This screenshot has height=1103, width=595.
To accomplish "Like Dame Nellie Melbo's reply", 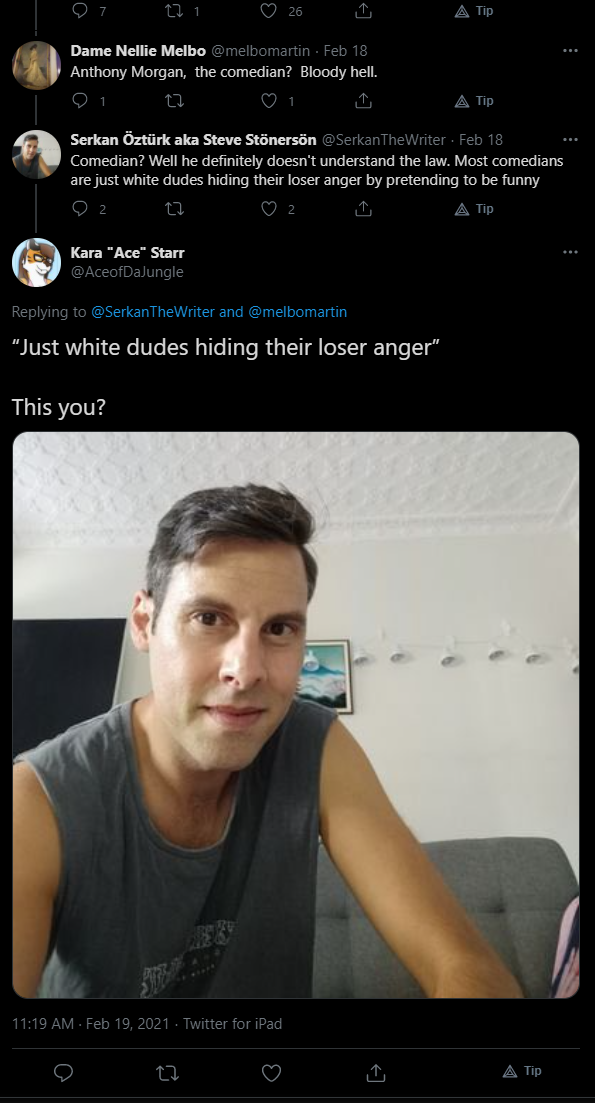I will pos(269,101).
